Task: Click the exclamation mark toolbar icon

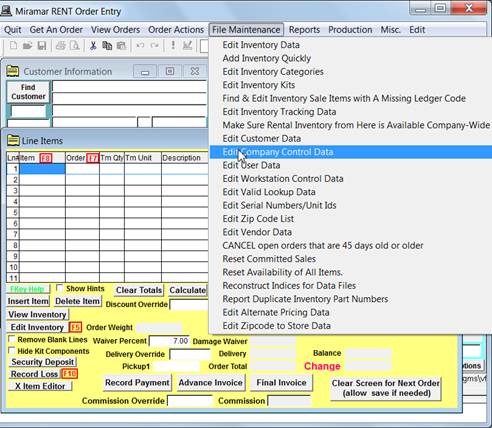Action: [173, 45]
